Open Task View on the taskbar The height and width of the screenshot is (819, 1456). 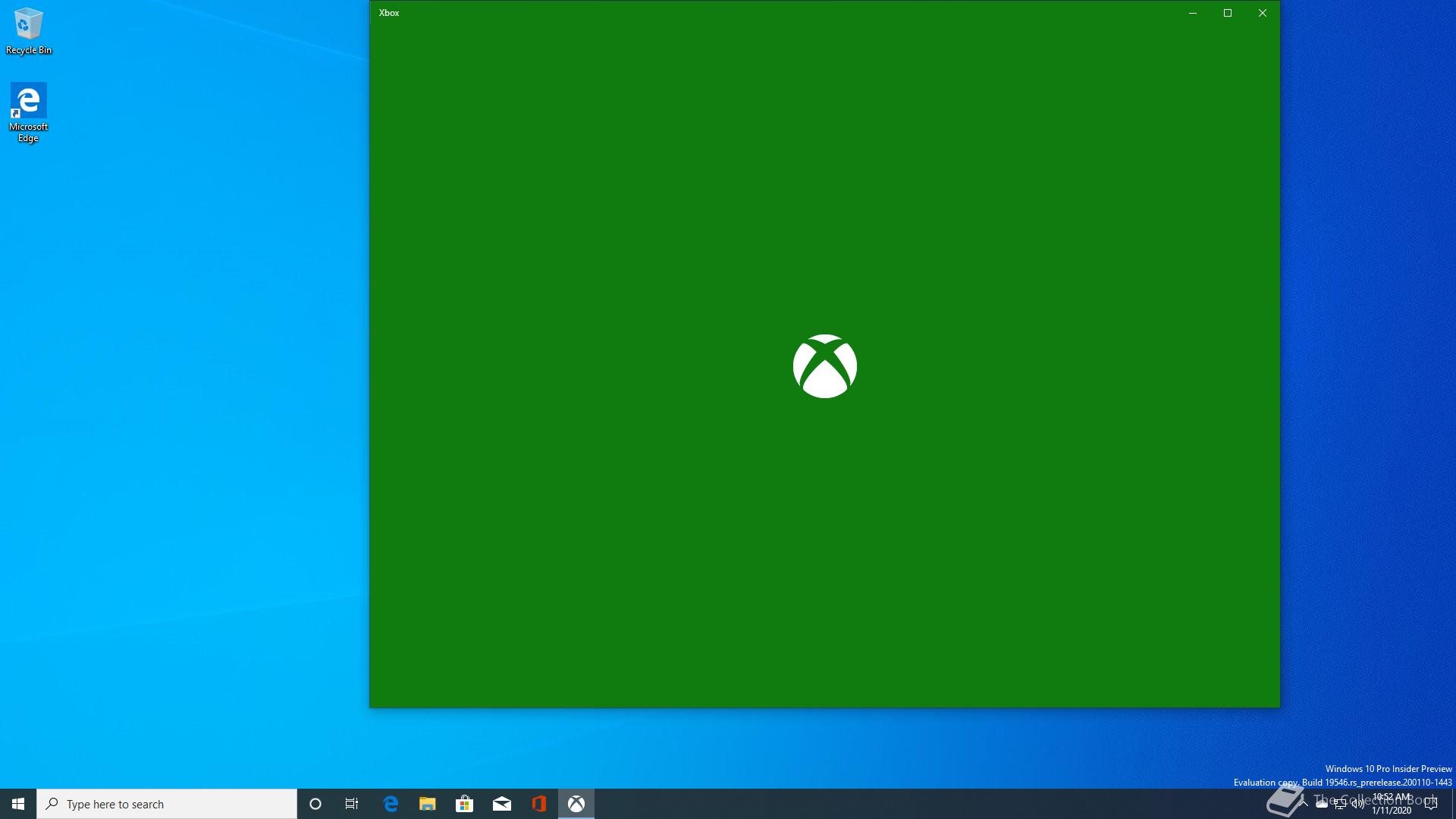tap(352, 804)
